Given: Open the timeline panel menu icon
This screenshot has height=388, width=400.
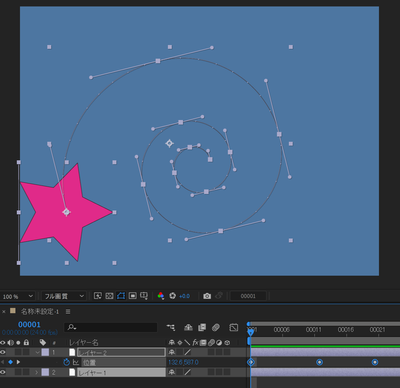Looking at the screenshot, I should [68, 312].
